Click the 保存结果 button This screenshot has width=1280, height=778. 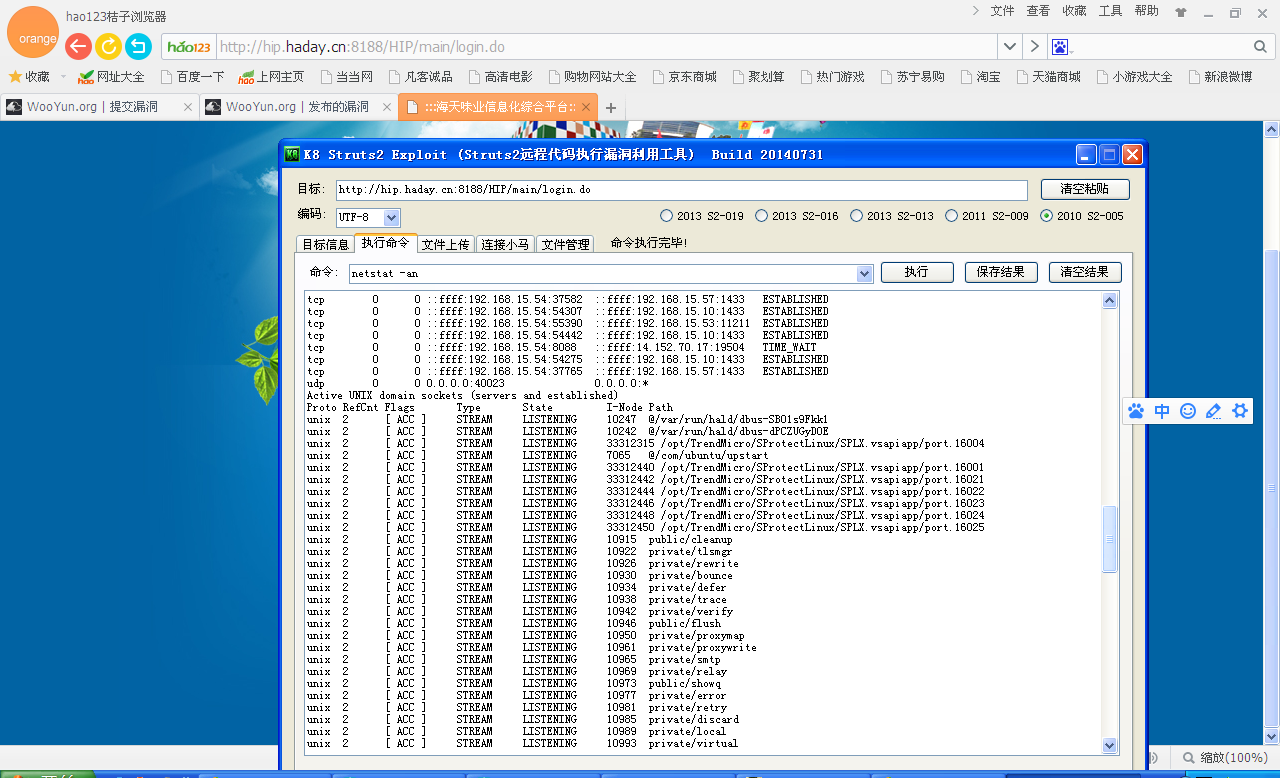pyautogui.click(x=1001, y=272)
